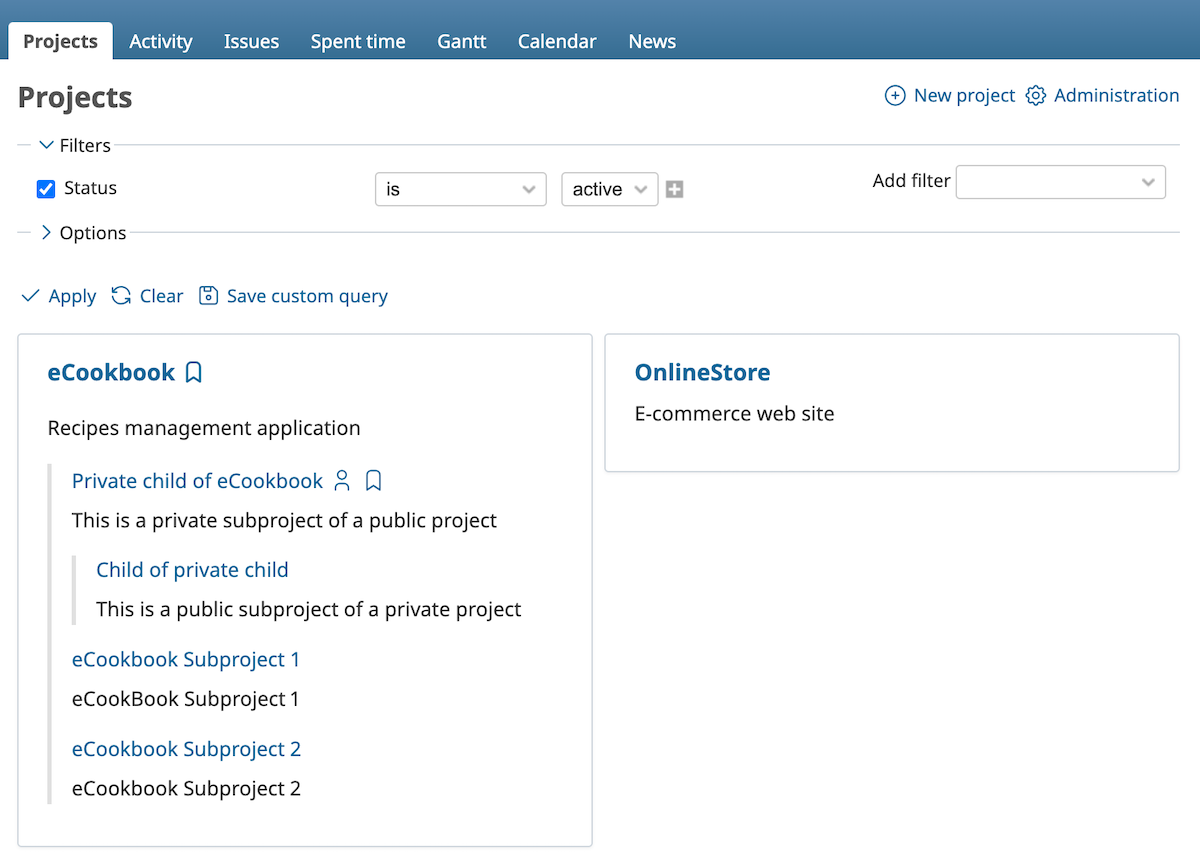1200x868 pixels.
Task: Open the Child of private child project
Action: (192, 569)
